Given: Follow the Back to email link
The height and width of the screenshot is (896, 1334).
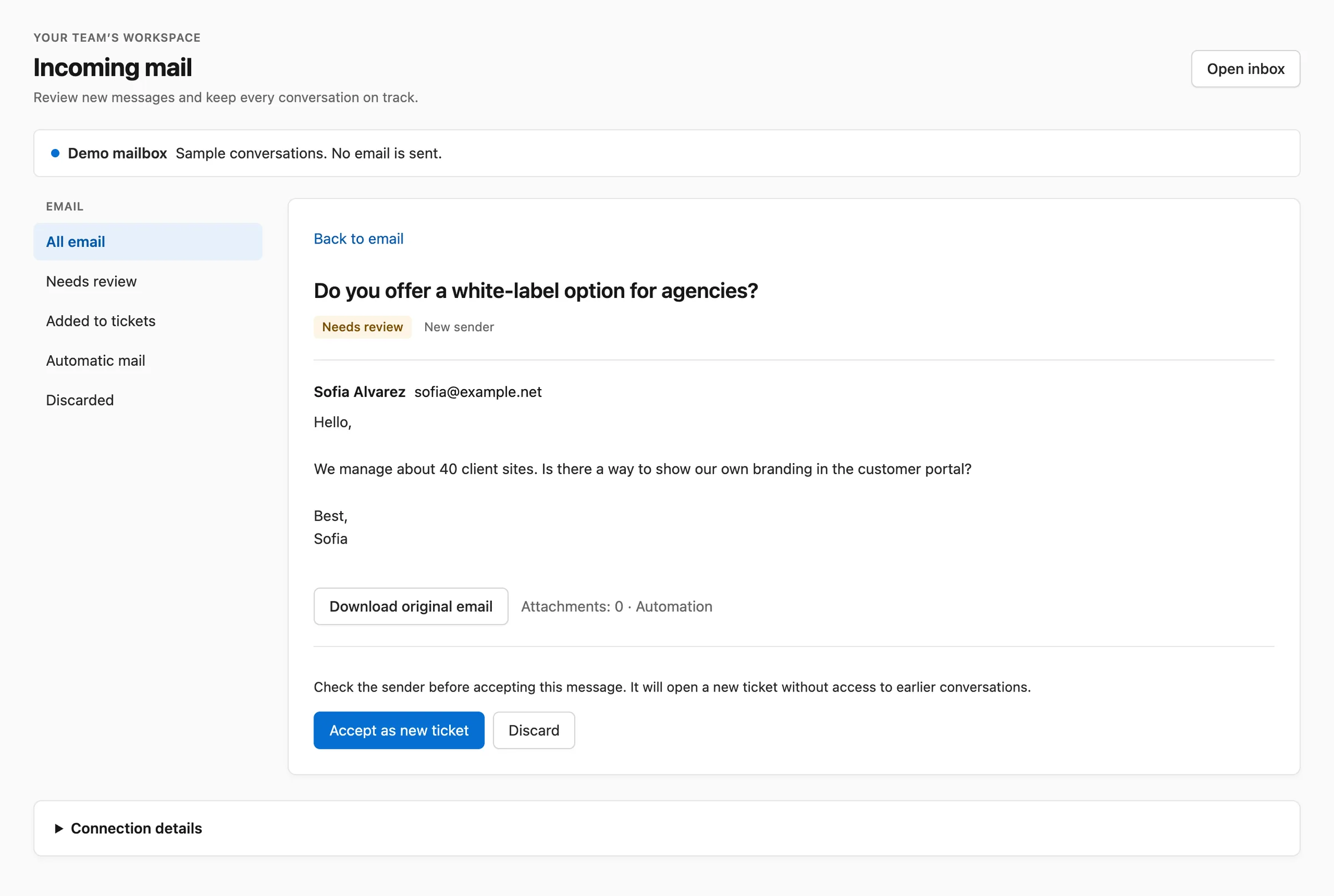Looking at the screenshot, I should (x=358, y=238).
